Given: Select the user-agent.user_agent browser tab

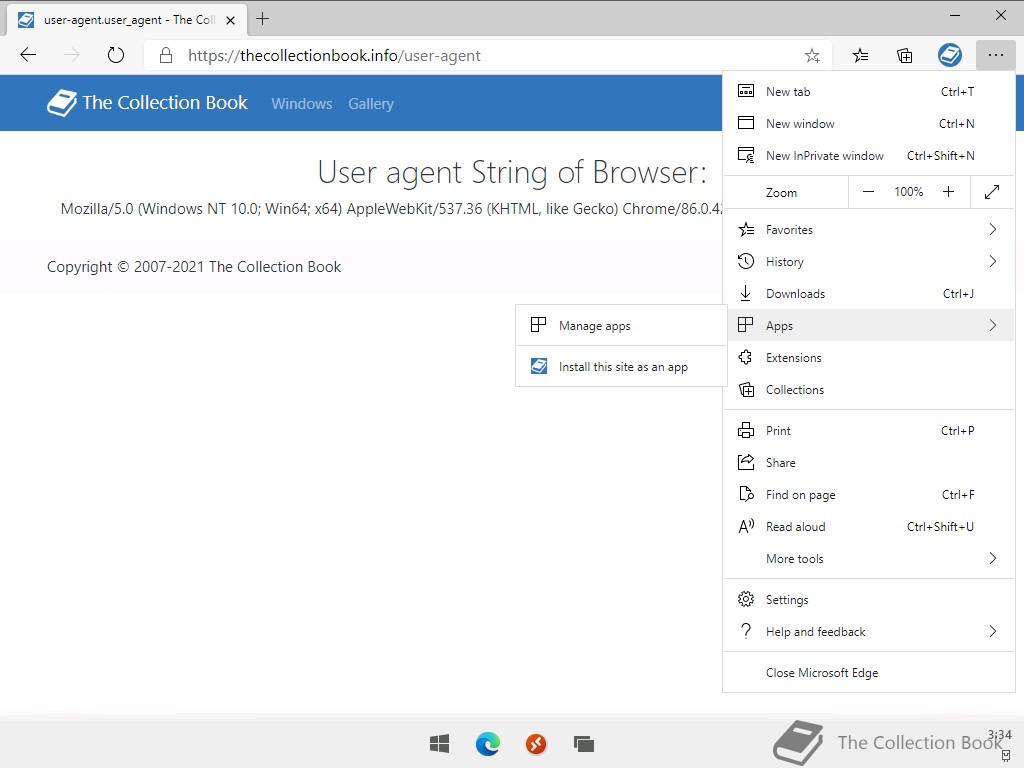Looking at the screenshot, I should click(127, 20).
